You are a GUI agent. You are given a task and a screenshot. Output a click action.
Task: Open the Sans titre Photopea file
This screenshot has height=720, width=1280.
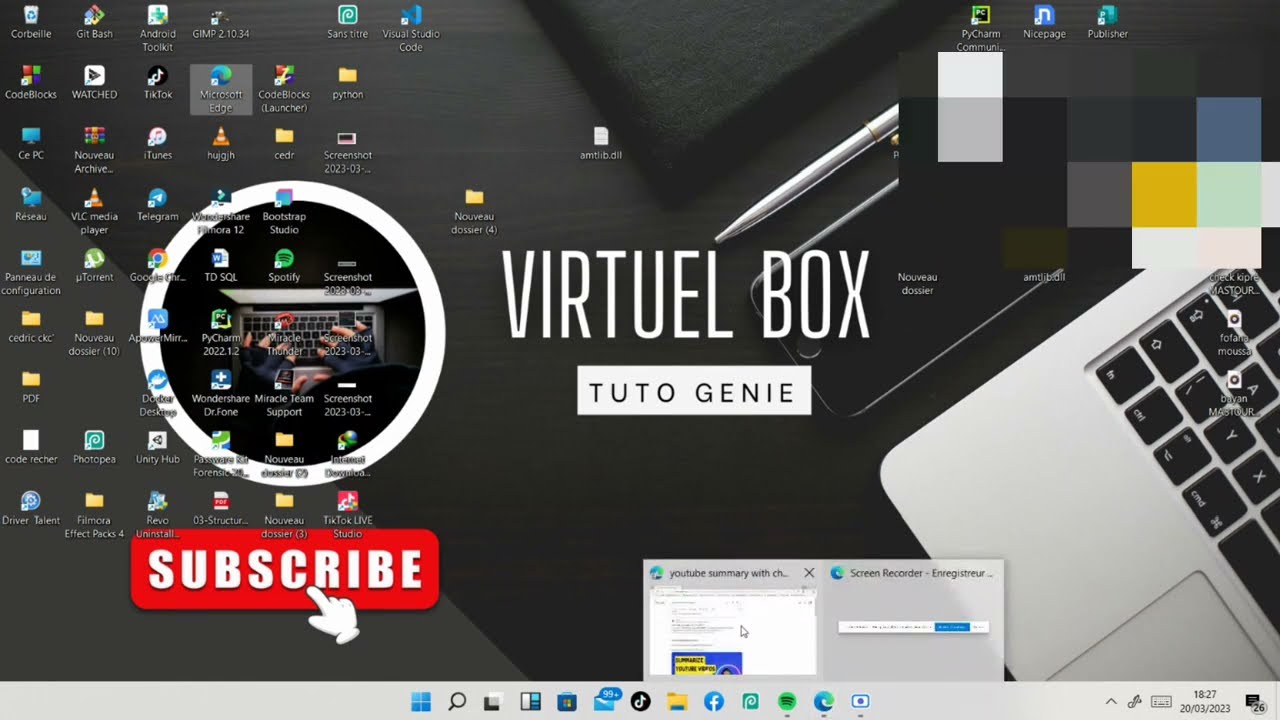[347, 23]
